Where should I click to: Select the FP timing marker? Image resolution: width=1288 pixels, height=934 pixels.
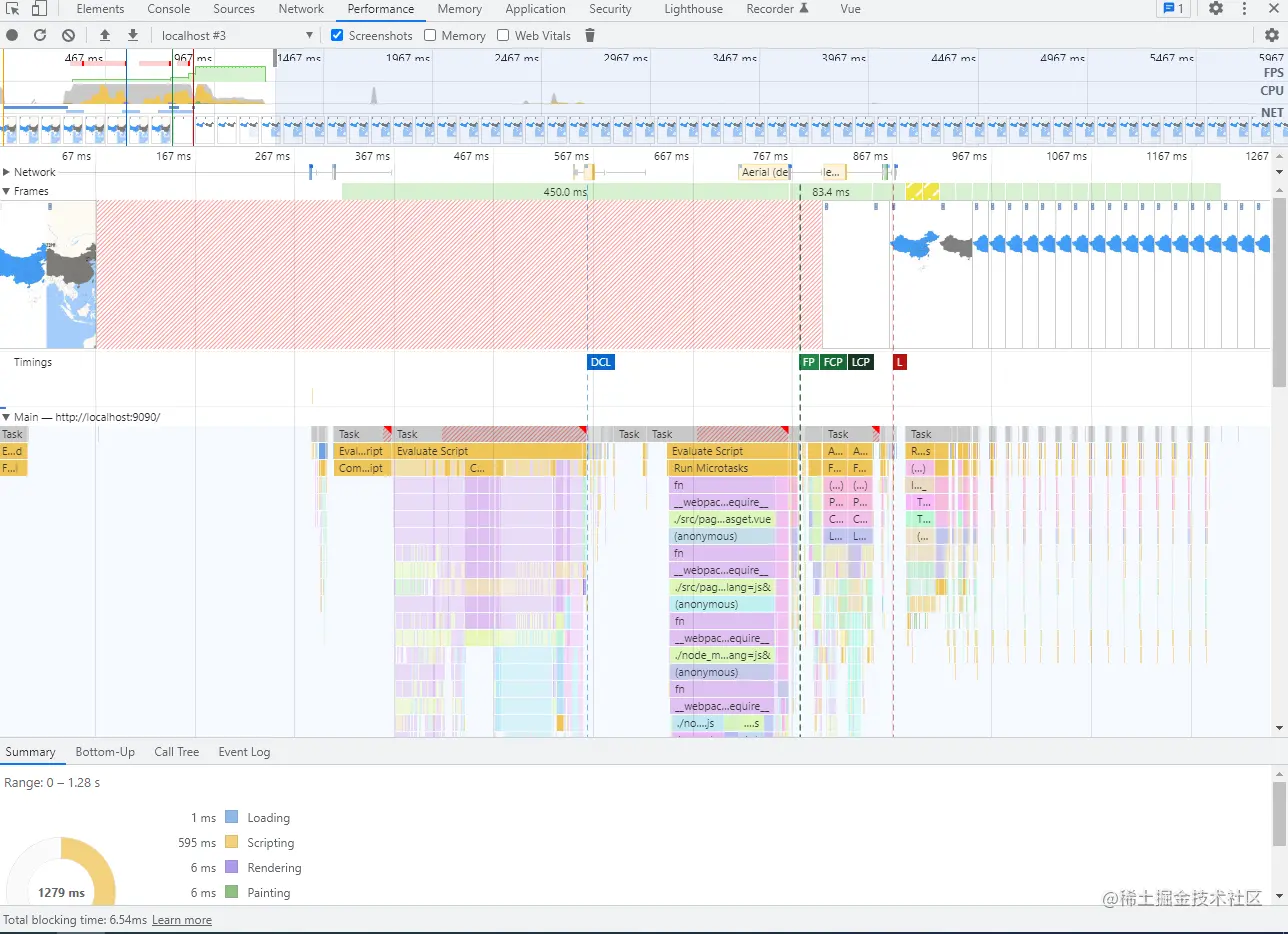[808, 362]
